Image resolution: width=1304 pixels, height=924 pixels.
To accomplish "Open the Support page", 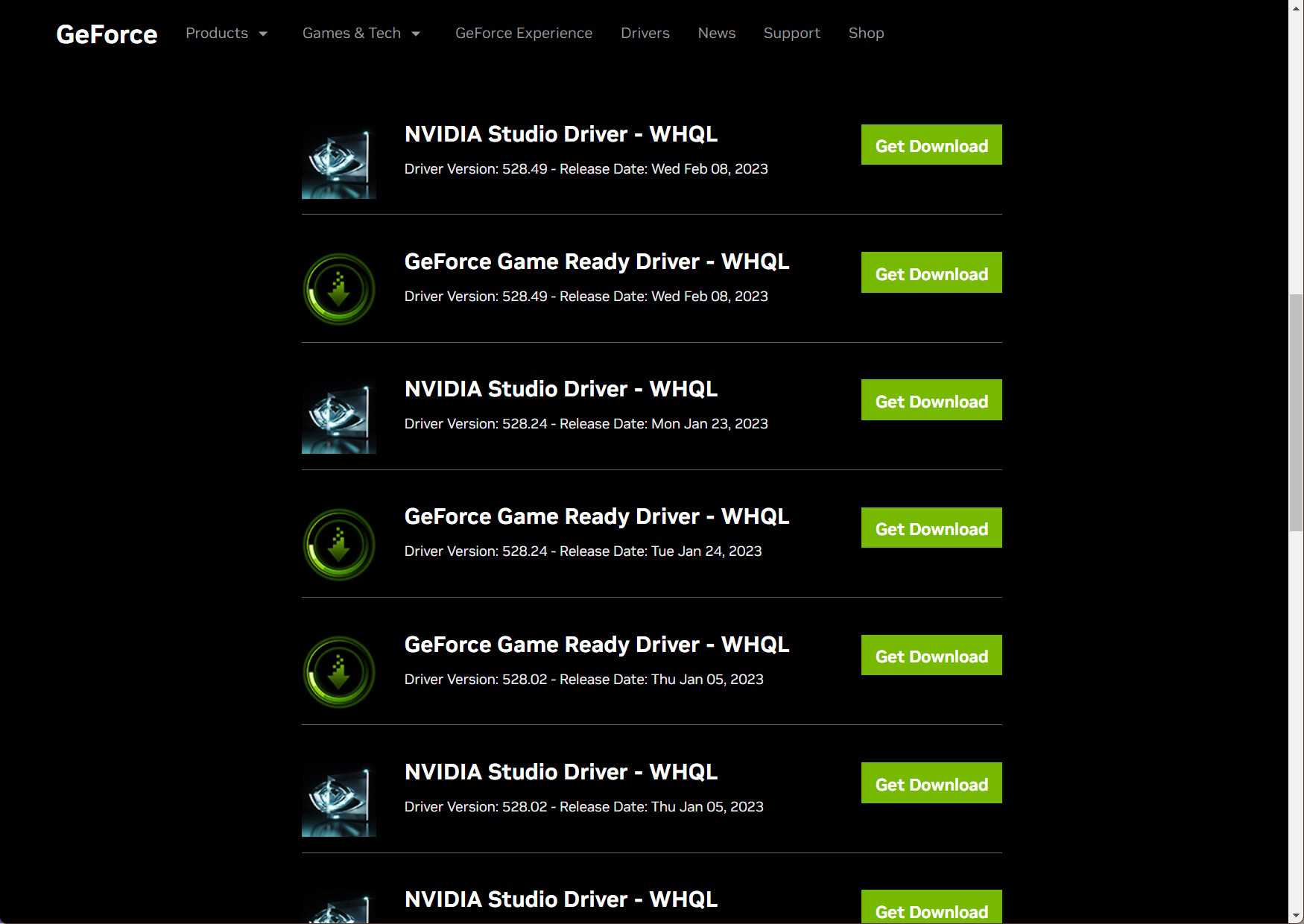I will tap(791, 34).
